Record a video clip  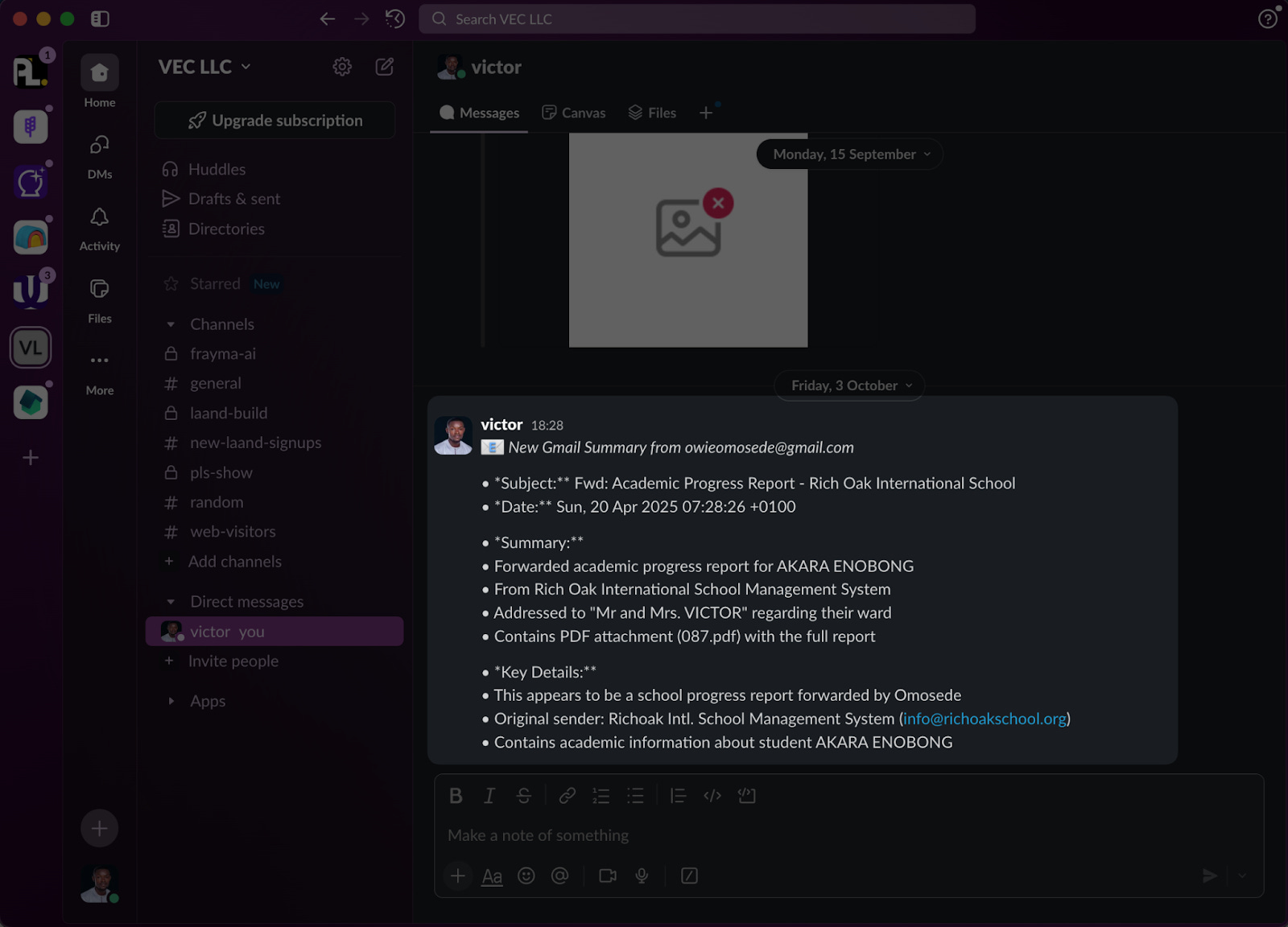(608, 875)
